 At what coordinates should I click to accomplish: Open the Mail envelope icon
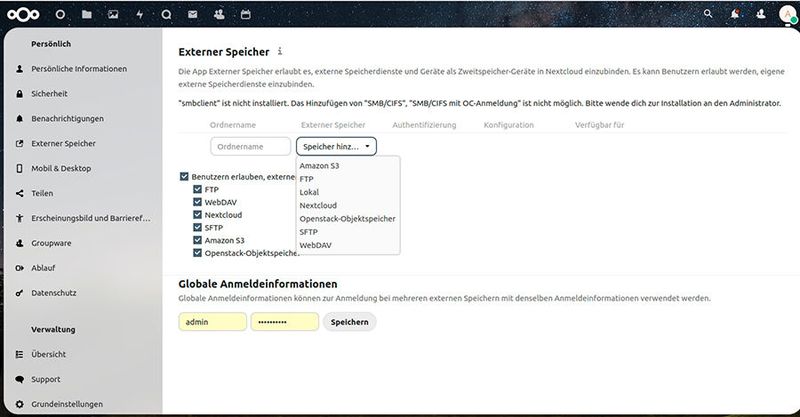click(193, 15)
